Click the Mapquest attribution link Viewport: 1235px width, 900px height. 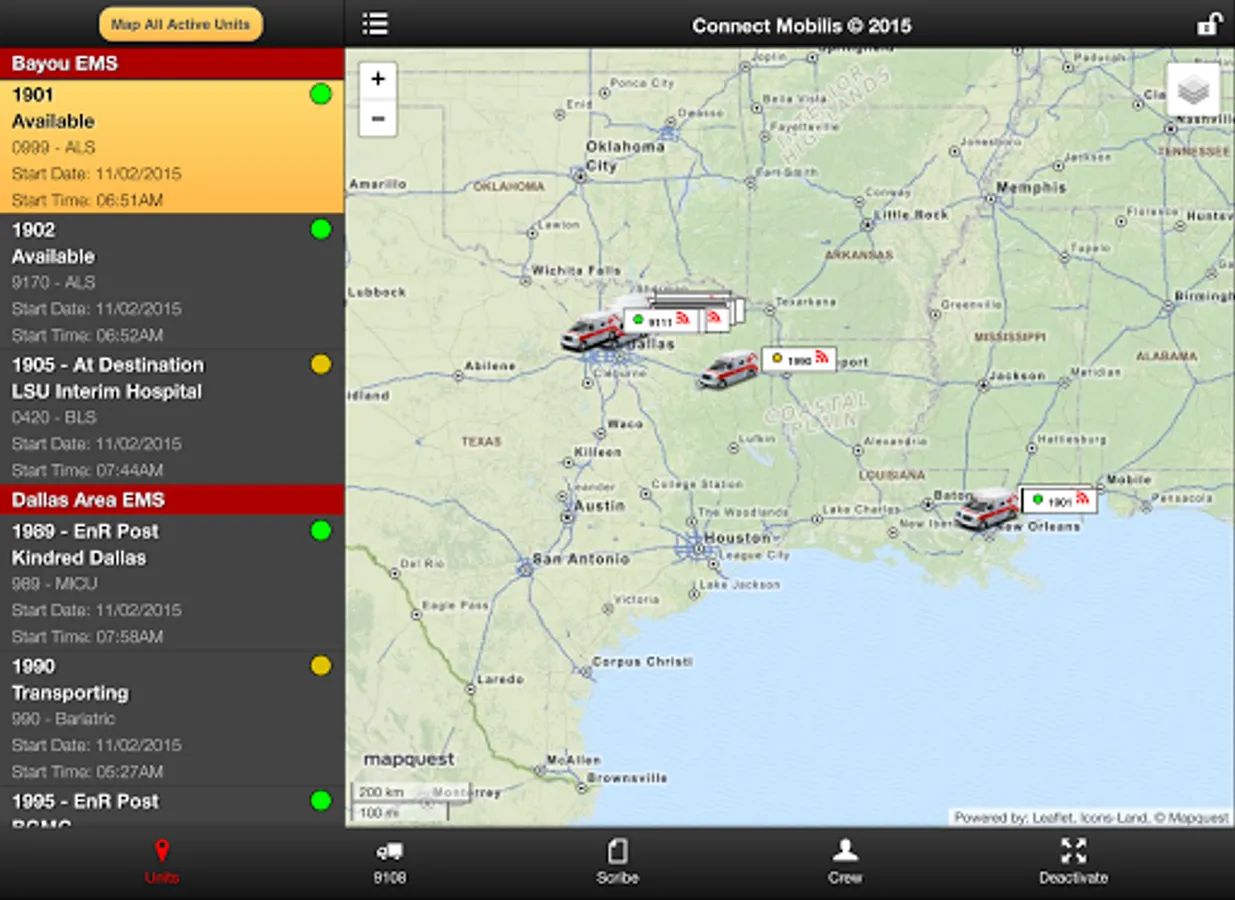tap(1199, 818)
